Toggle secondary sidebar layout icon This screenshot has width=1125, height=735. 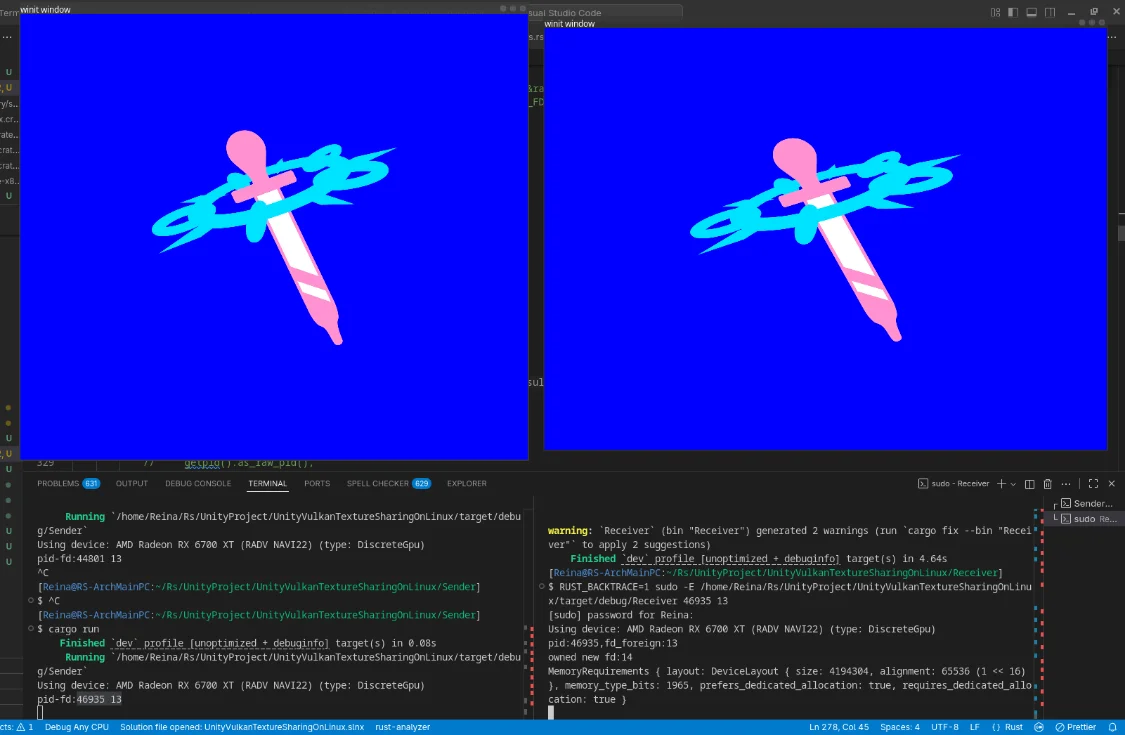1050,12
